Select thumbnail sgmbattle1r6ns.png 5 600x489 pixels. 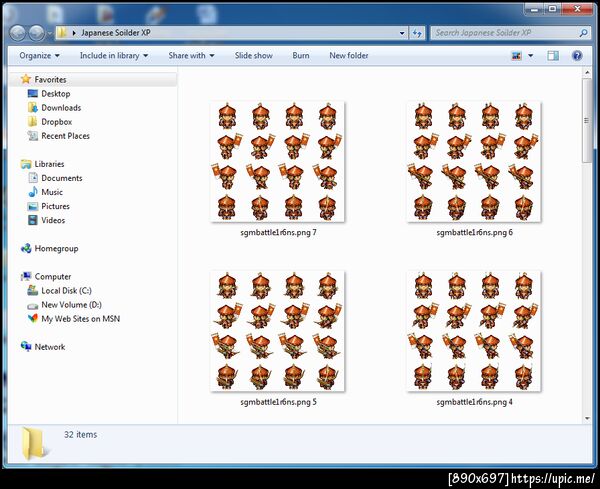tap(277, 331)
